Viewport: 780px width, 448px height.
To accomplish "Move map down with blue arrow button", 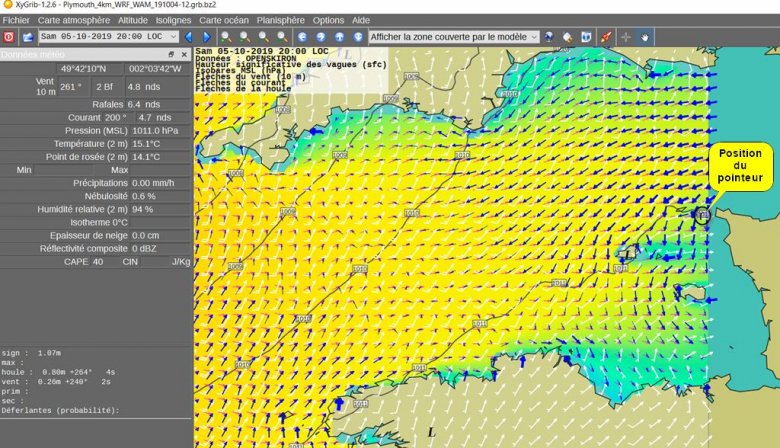I will pos(358,37).
